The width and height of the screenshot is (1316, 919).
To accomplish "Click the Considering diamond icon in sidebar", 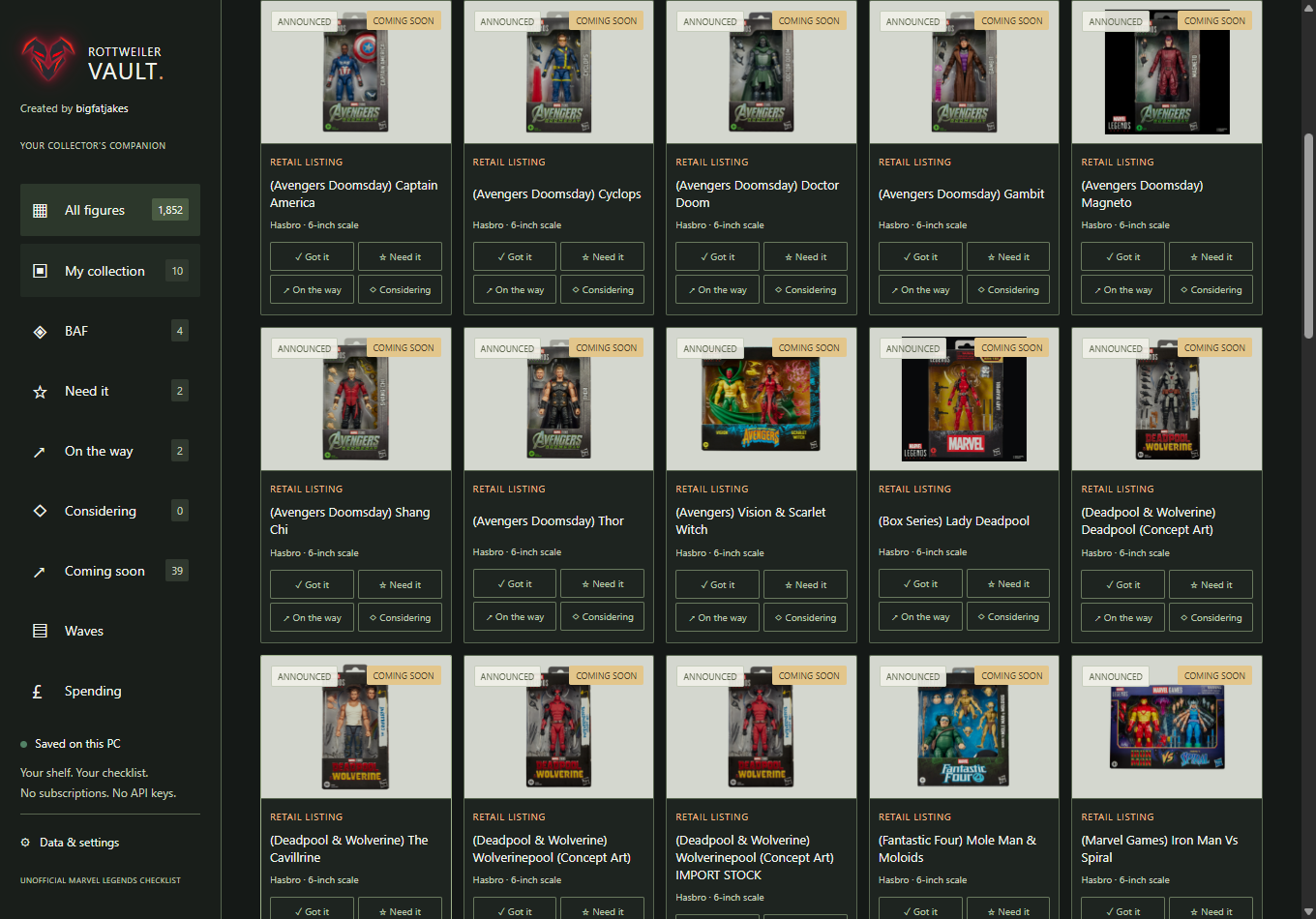I will (40, 511).
